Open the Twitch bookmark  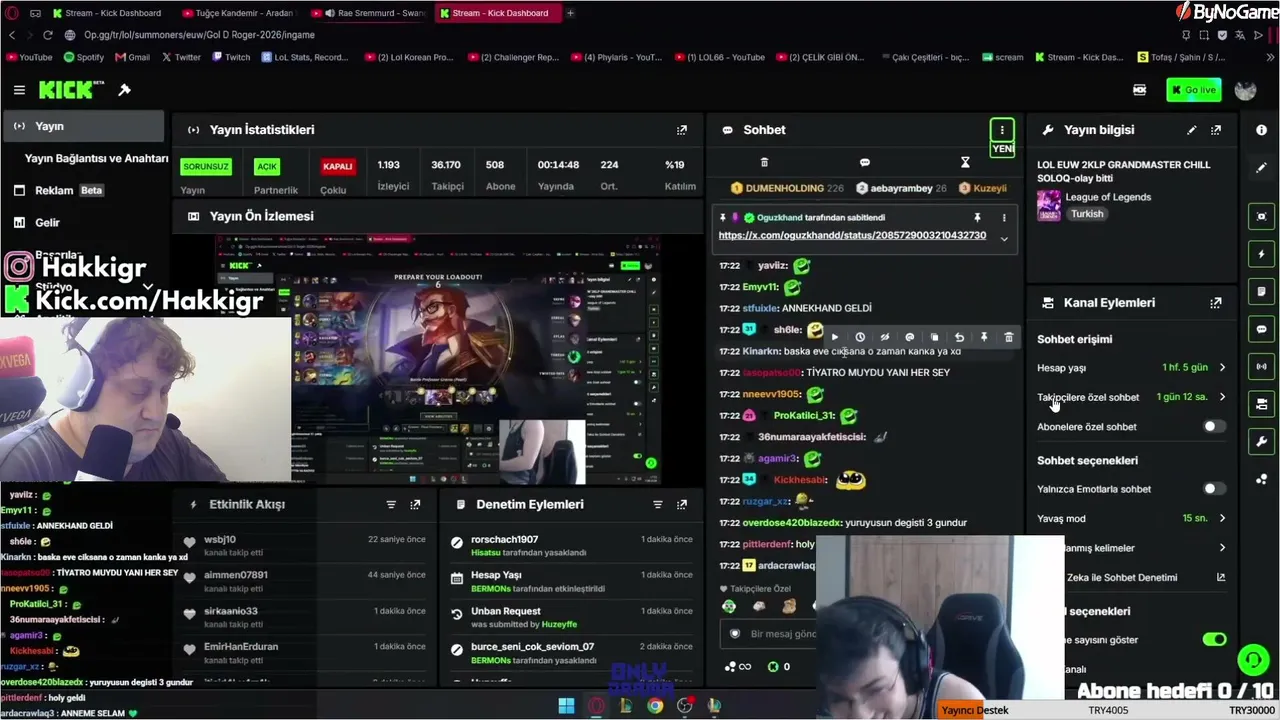coord(231,57)
